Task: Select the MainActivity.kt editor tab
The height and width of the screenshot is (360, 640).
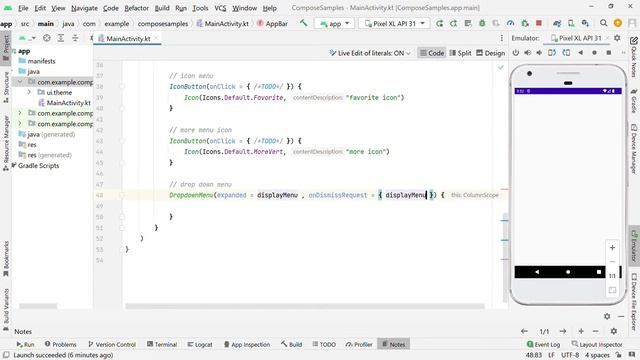Action: (x=128, y=38)
